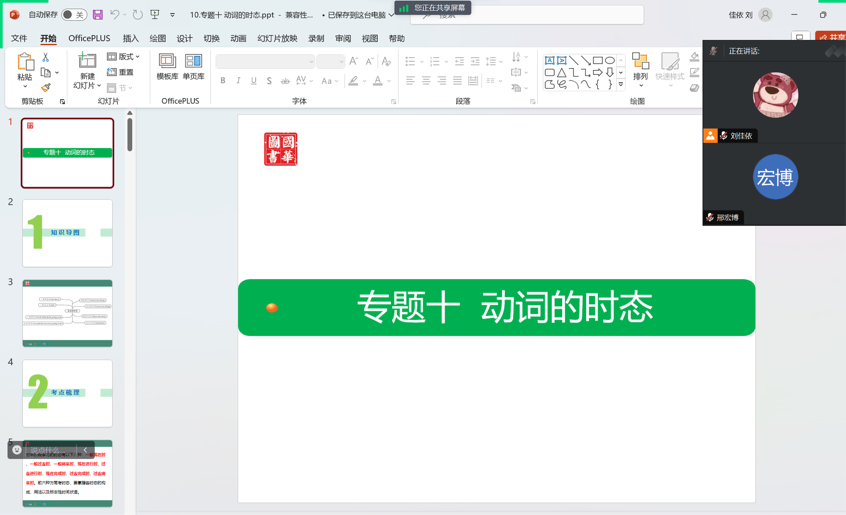The image size is (846, 515).
Task: Click the 重置 reset button
Action: [121, 72]
